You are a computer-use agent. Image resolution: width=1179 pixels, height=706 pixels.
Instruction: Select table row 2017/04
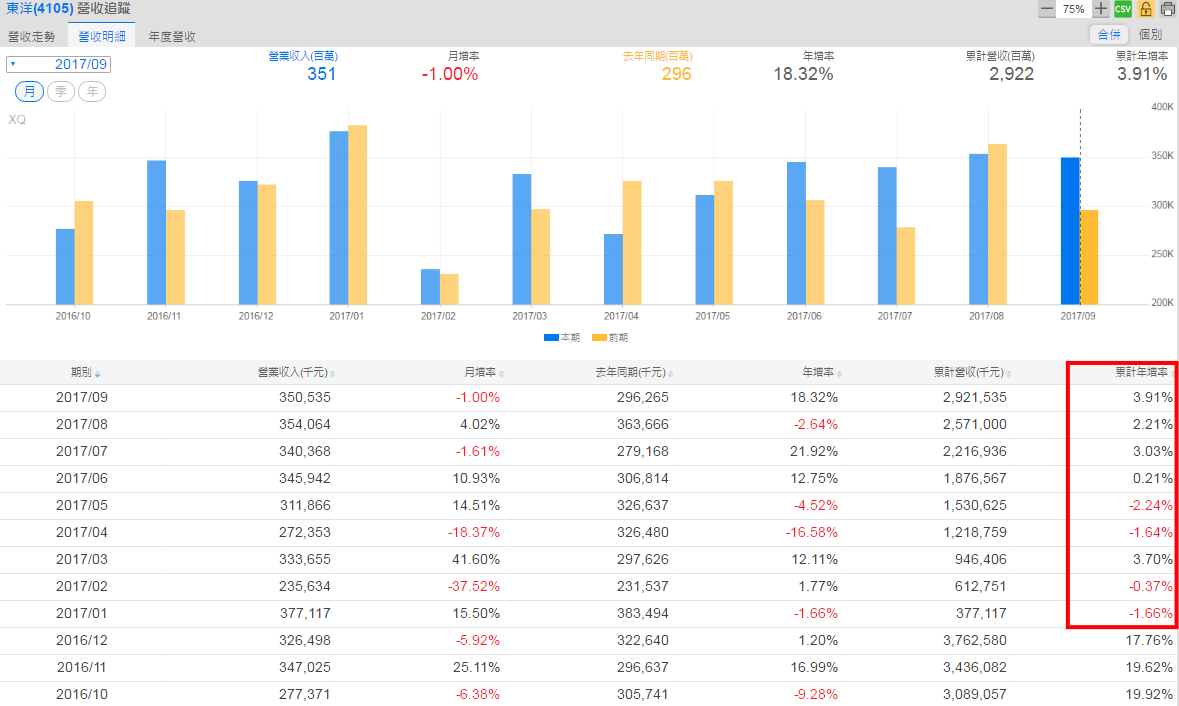[590, 533]
